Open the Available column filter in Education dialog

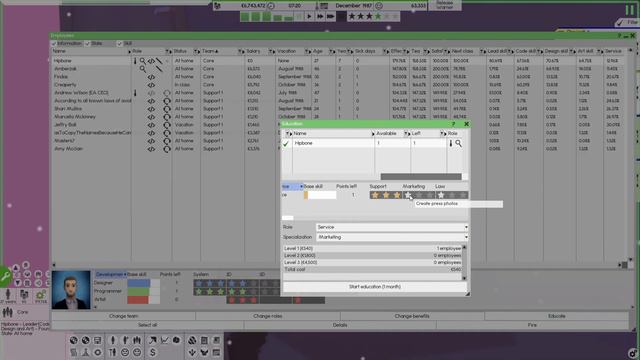coord(406,133)
